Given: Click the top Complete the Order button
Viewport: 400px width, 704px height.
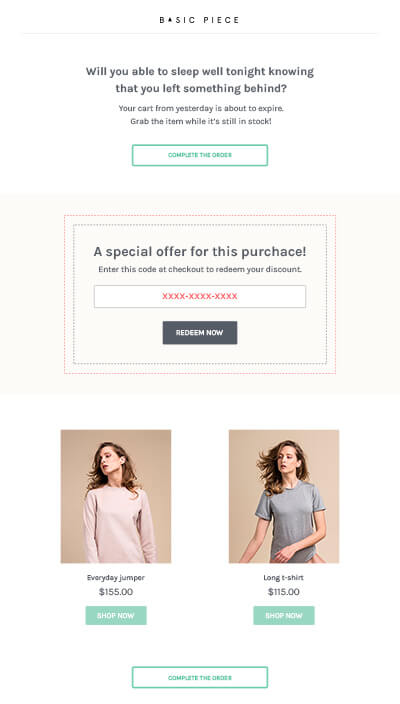Looking at the screenshot, I should coord(200,155).
